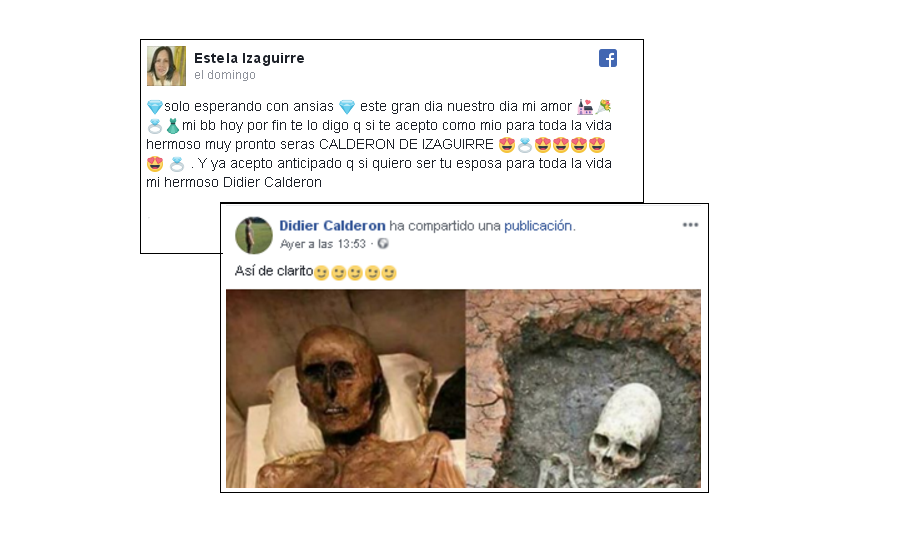
Task: Open Didier Calderon's round profile picture
Action: (x=254, y=235)
